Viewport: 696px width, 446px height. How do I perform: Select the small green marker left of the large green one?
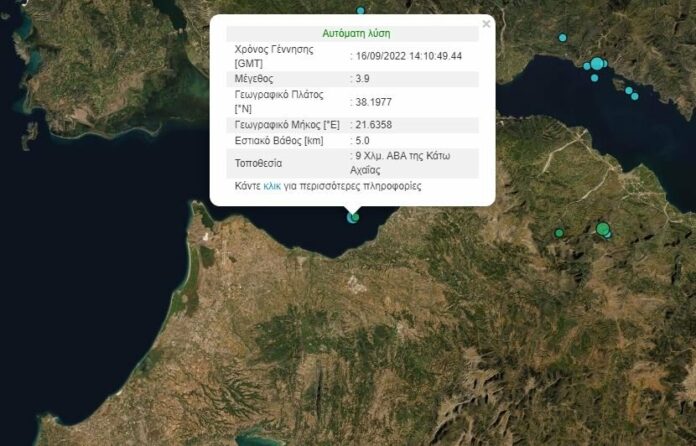point(559,233)
